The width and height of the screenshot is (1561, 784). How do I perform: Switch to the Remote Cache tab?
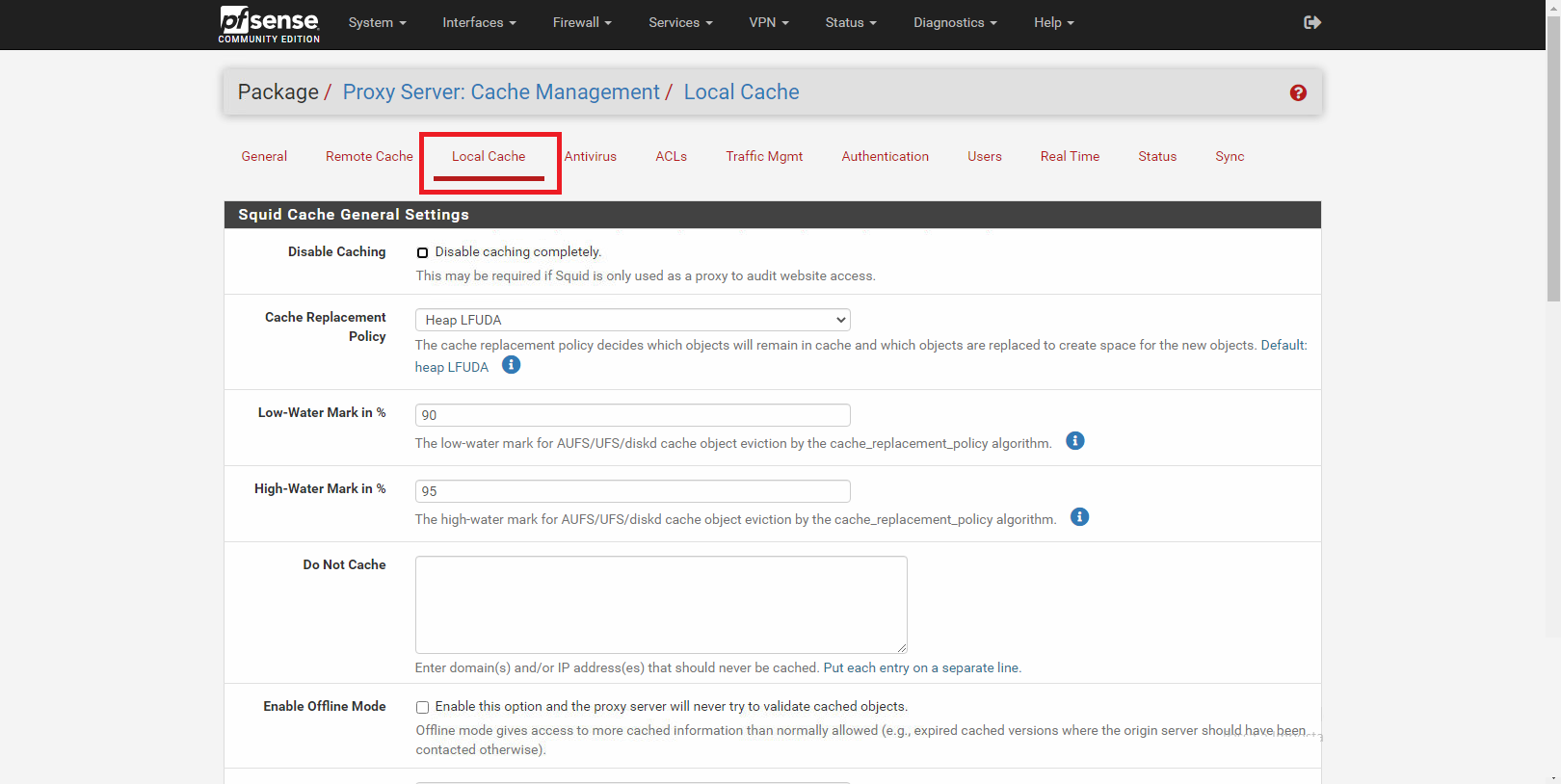coord(369,156)
